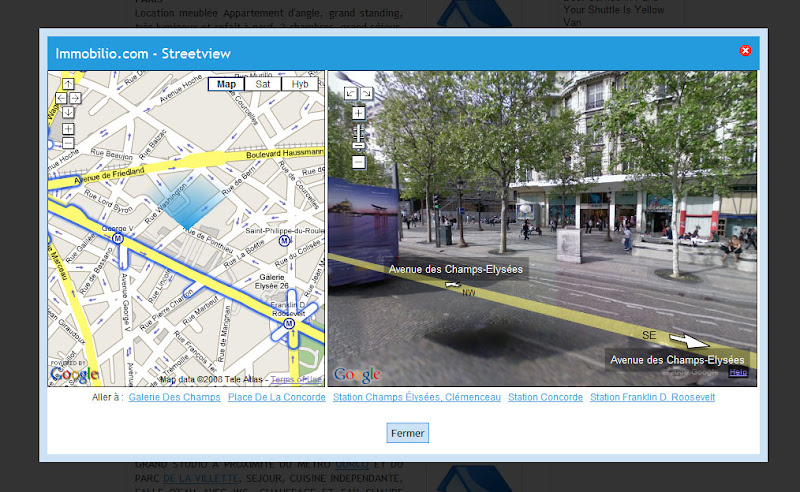Click the Saint-Philippe-du-Roule metro marker
The width and height of the screenshot is (800, 492).
click(x=285, y=240)
